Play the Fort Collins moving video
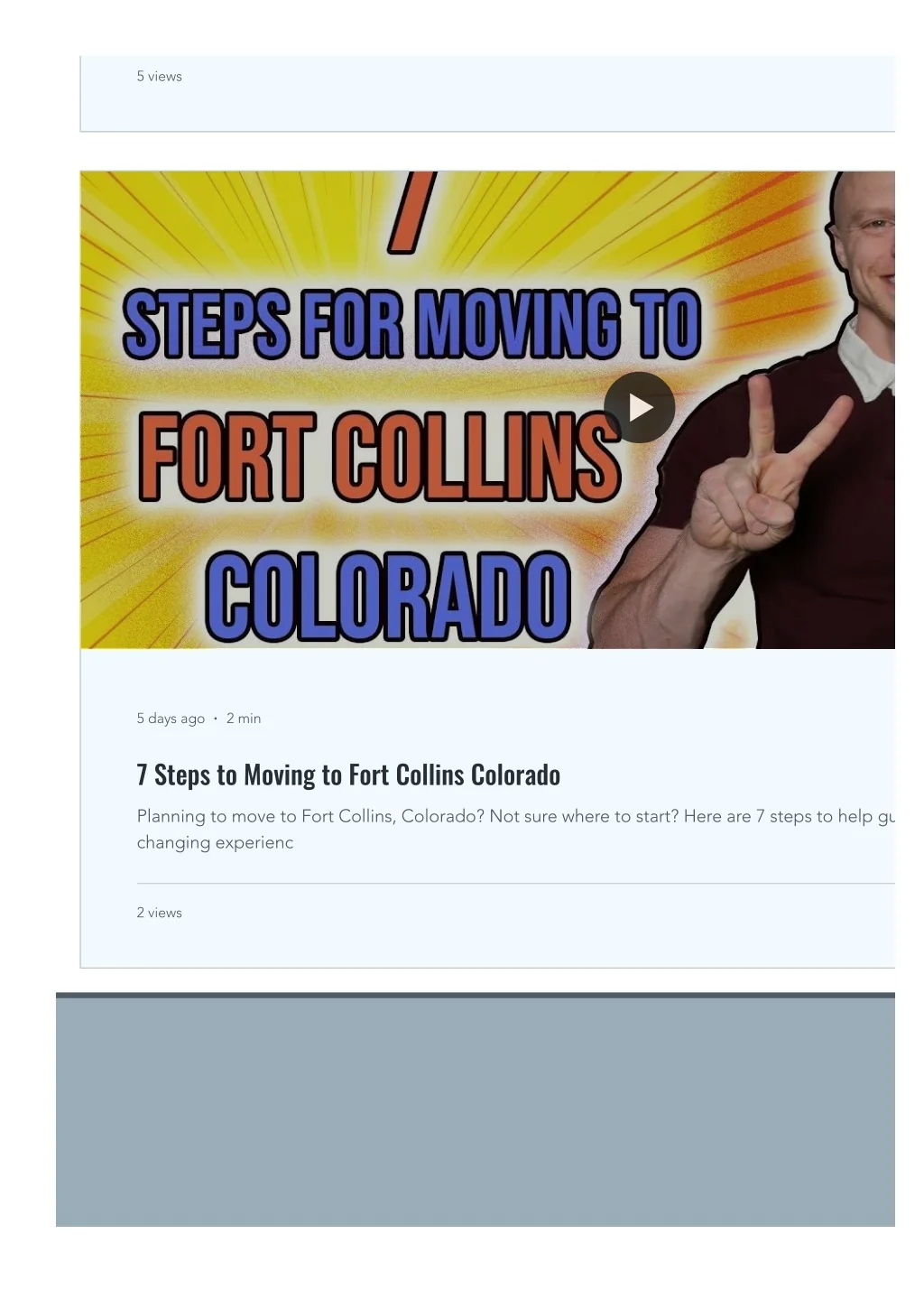Viewport: 924px width, 1308px height. pyautogui.click(x=639, y=407)
